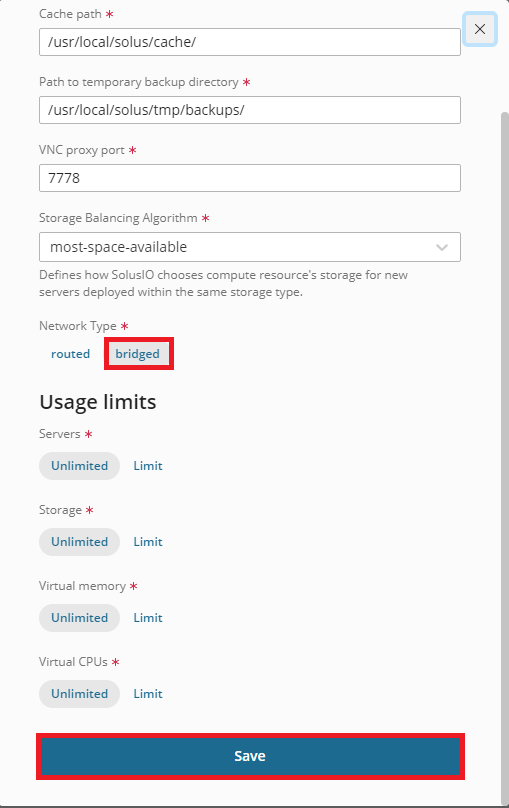509x808 pixels.
Task: Set Servers to Unlimited
Action: click(79, 466)
